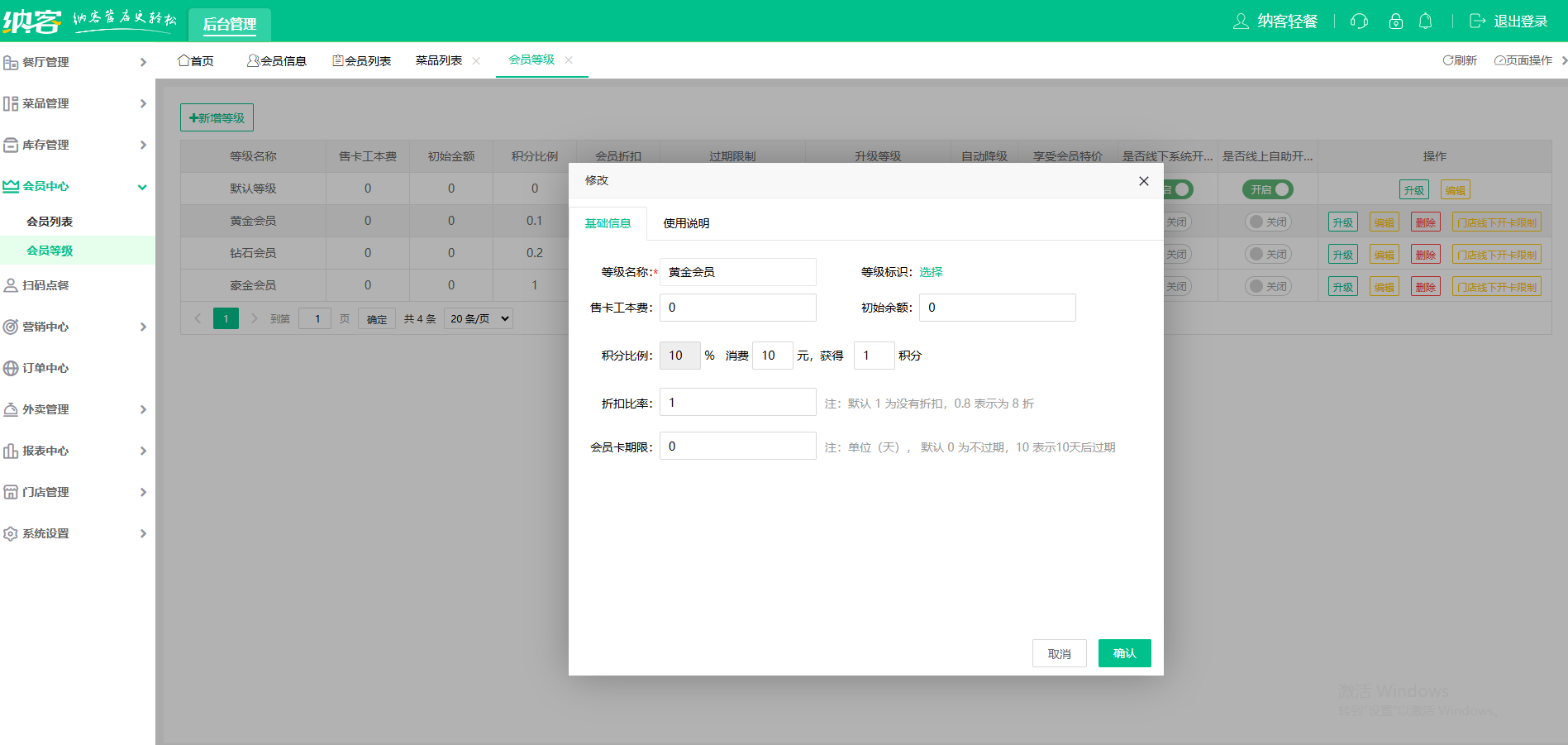Click the 扫码点餐 person icon

[11, 285]
